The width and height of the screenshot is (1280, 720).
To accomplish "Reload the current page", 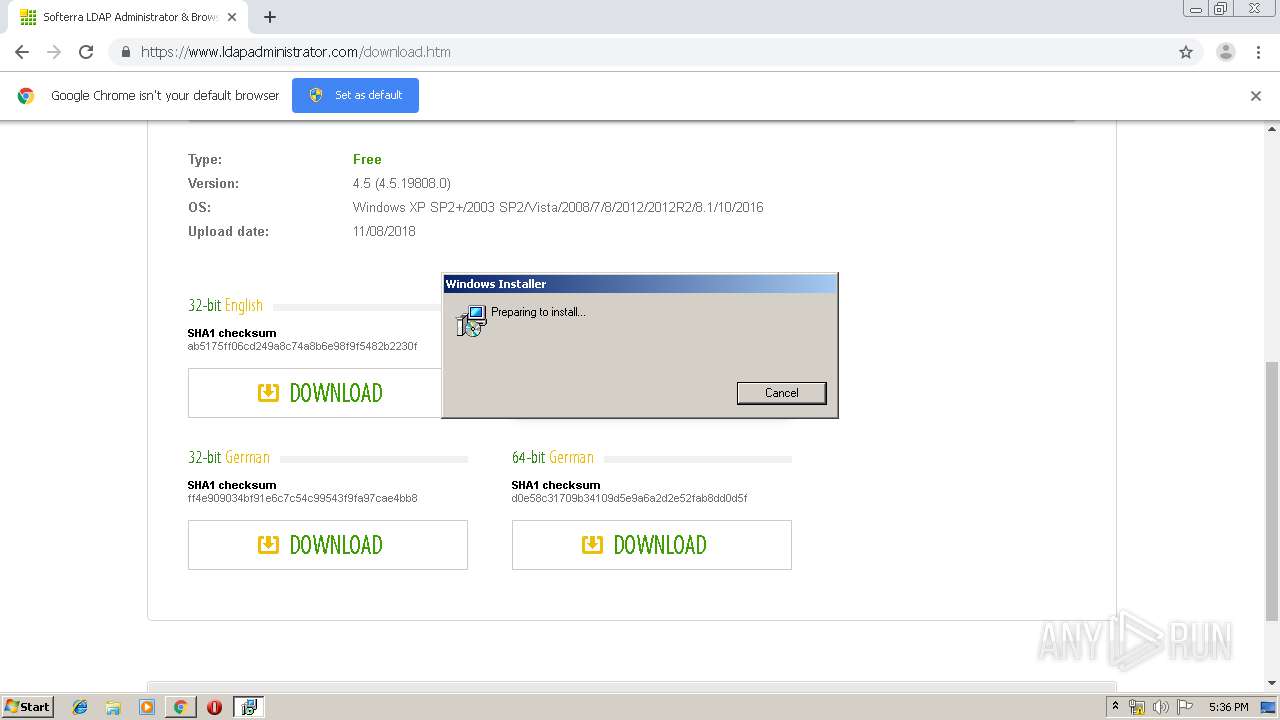I will pyautogui.click(x=86, y=52).
